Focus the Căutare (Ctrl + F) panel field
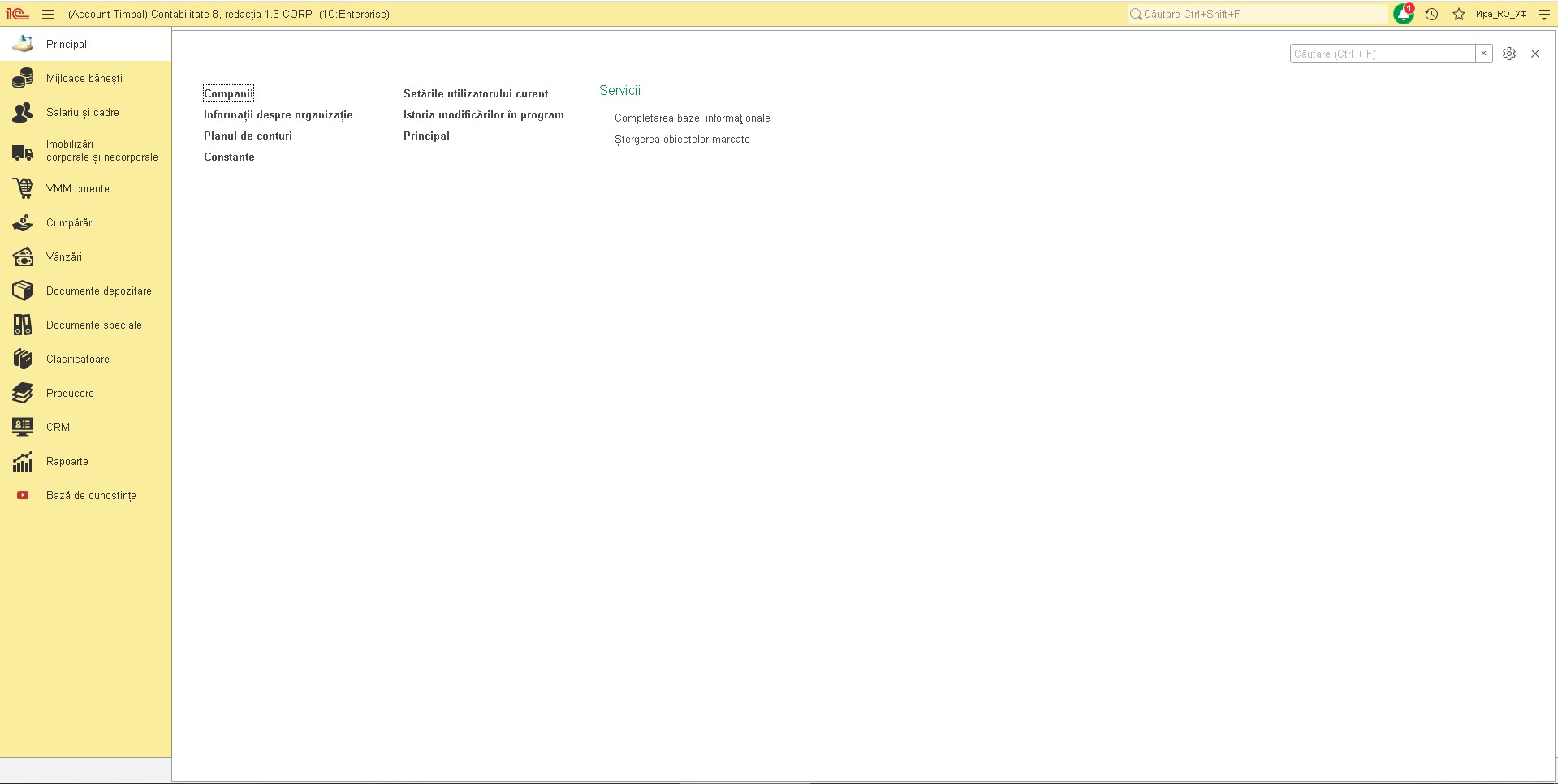This screenshot has height=784, width=1558. pos(1382,54)
